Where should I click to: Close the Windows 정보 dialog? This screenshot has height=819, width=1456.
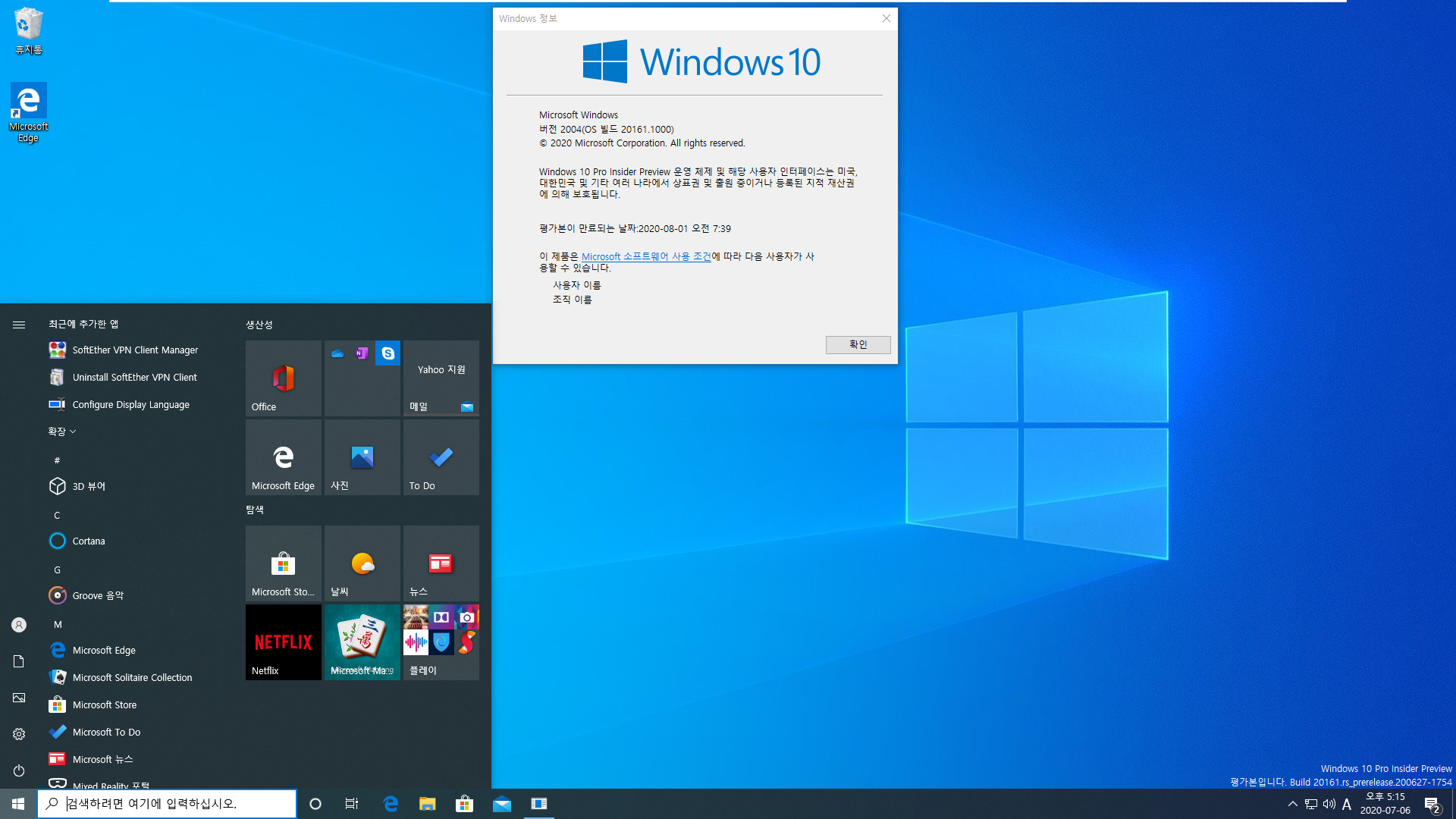[x=886, y=18]
